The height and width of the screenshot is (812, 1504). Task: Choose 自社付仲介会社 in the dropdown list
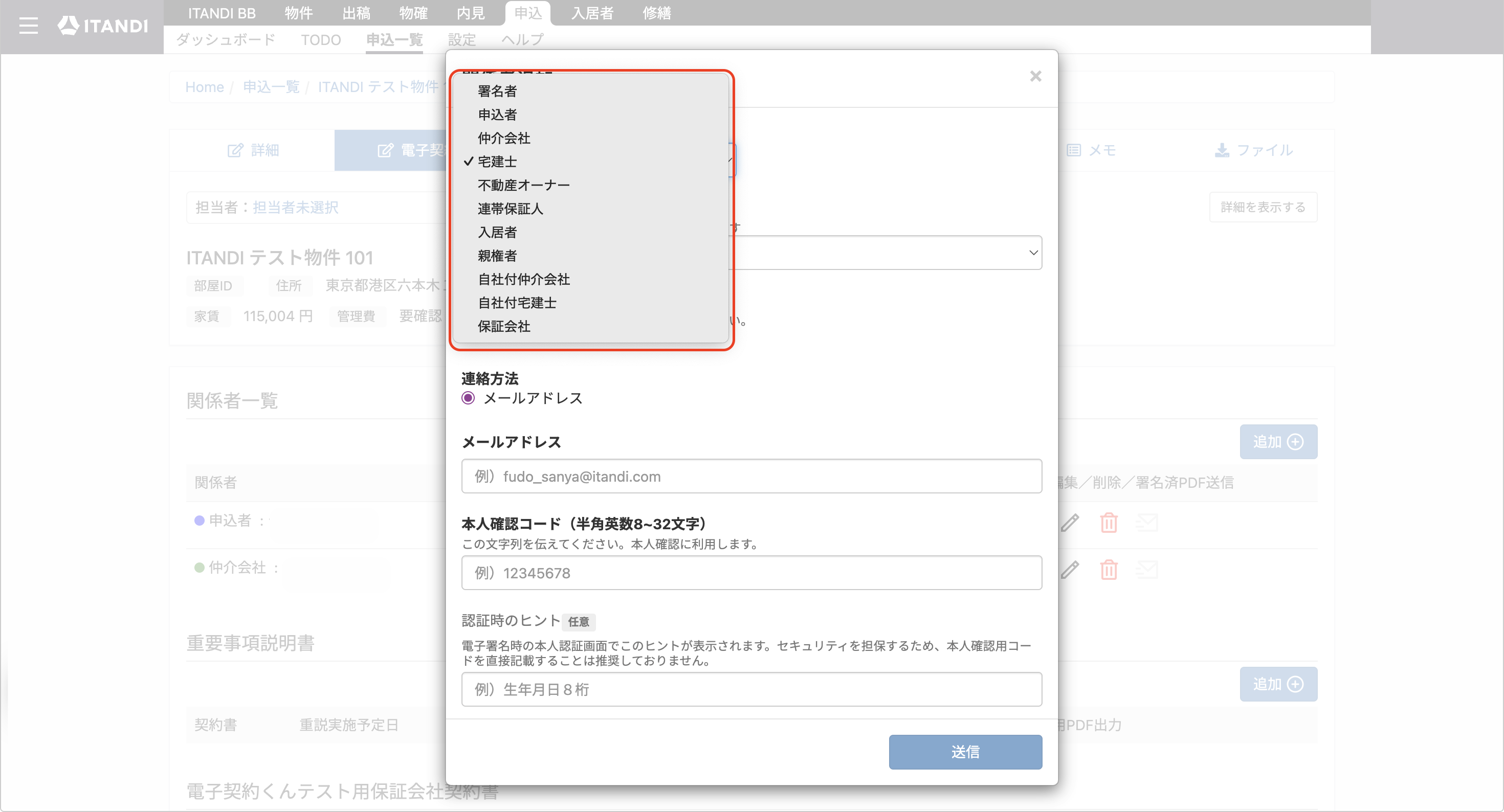pyautogui.click(x=591, y=280)
